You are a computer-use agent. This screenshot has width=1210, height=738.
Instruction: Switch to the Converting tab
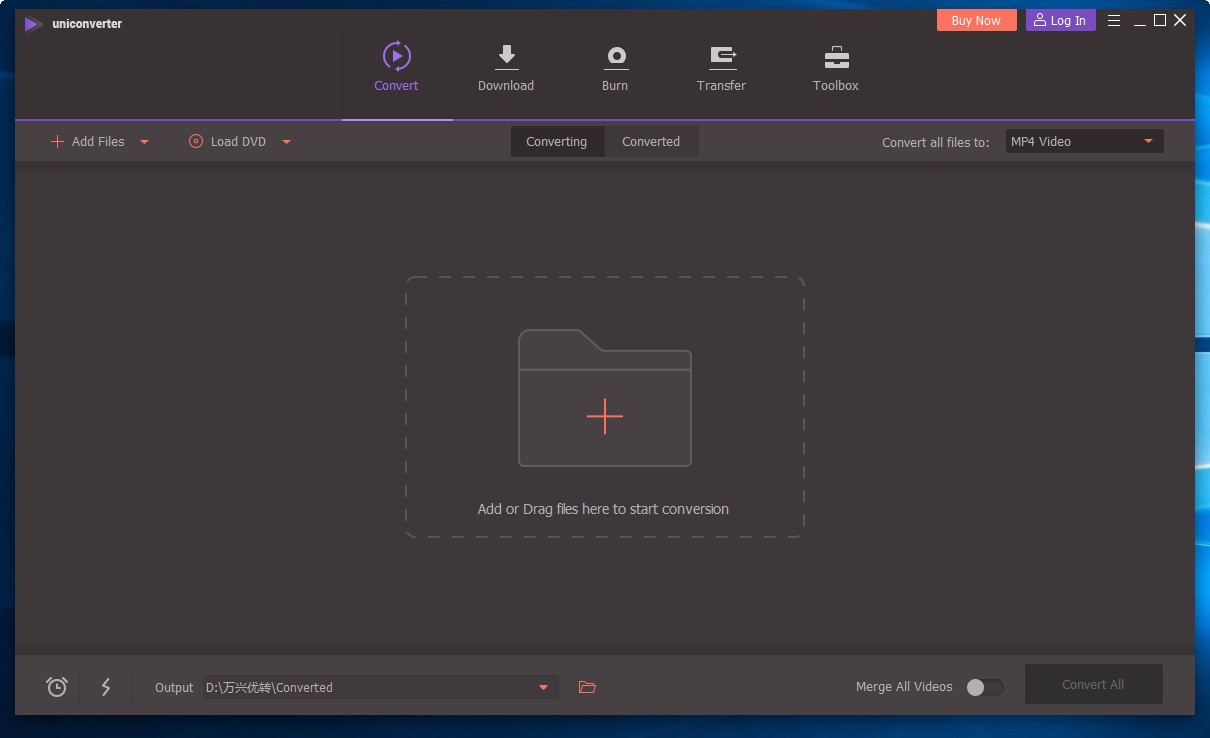(557, 142)
